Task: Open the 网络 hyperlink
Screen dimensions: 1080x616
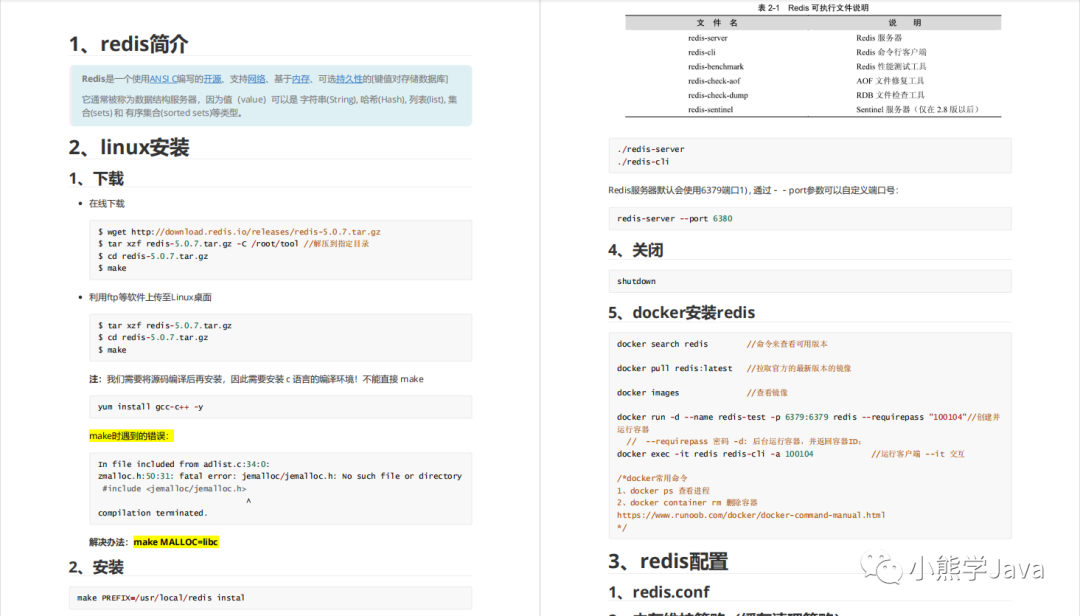Action: (256, 79)
